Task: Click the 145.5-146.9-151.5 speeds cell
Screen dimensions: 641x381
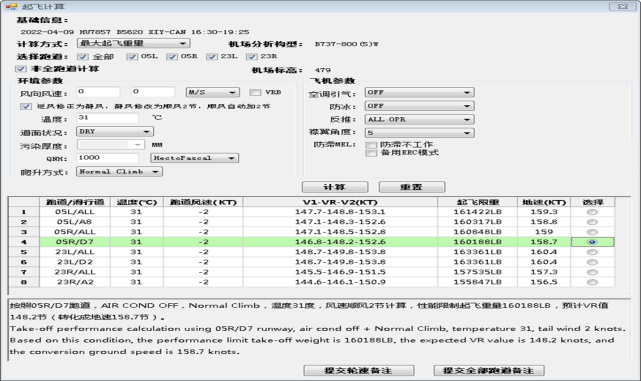Action: pyautogui.click(x=340, y=272)
